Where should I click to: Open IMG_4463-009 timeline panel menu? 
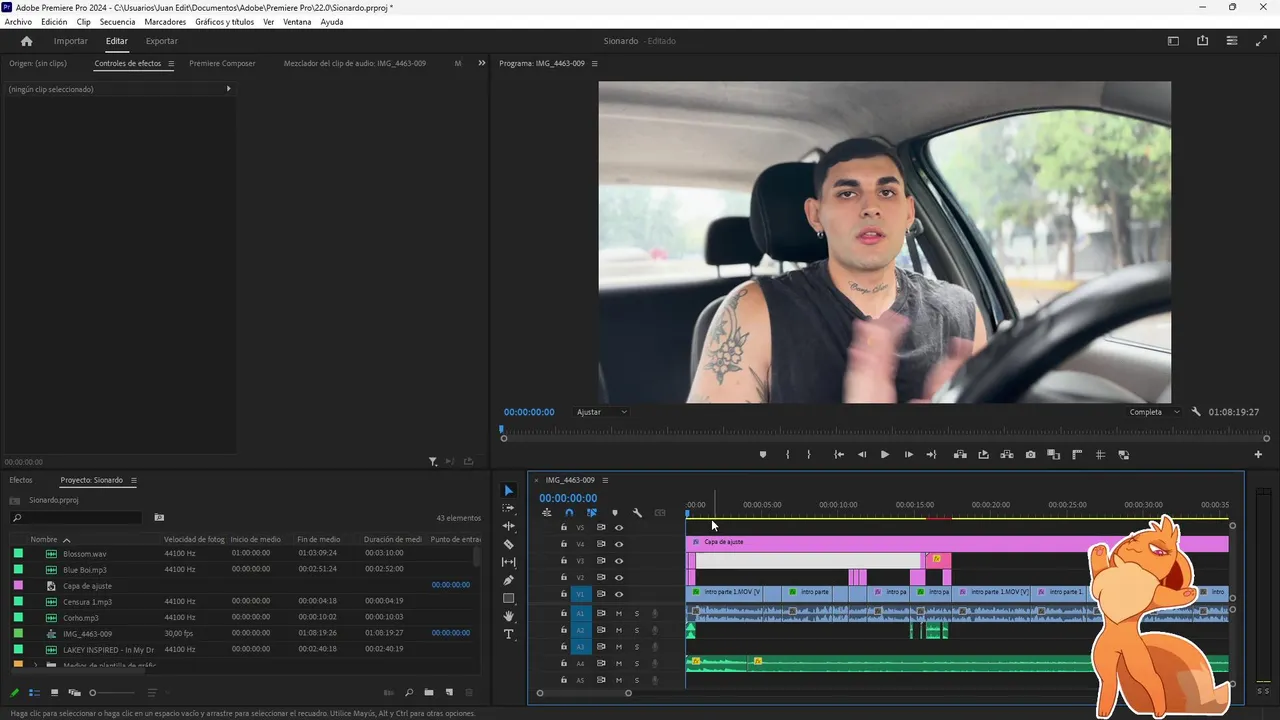point(605,480)
